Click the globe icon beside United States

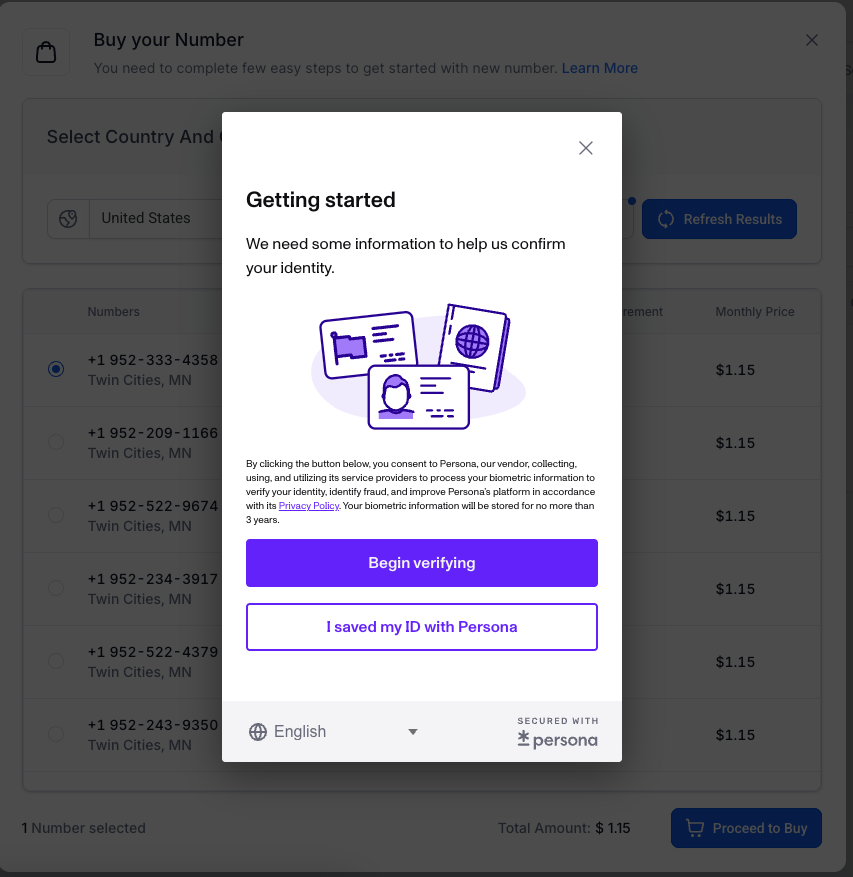click(68, 219)
